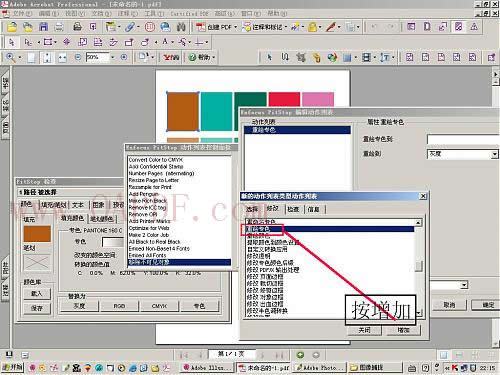Image resolution: width=500 pixels, height=375 pixels.
Task: Click the red pen sign icon
Action: pos(330,27)
